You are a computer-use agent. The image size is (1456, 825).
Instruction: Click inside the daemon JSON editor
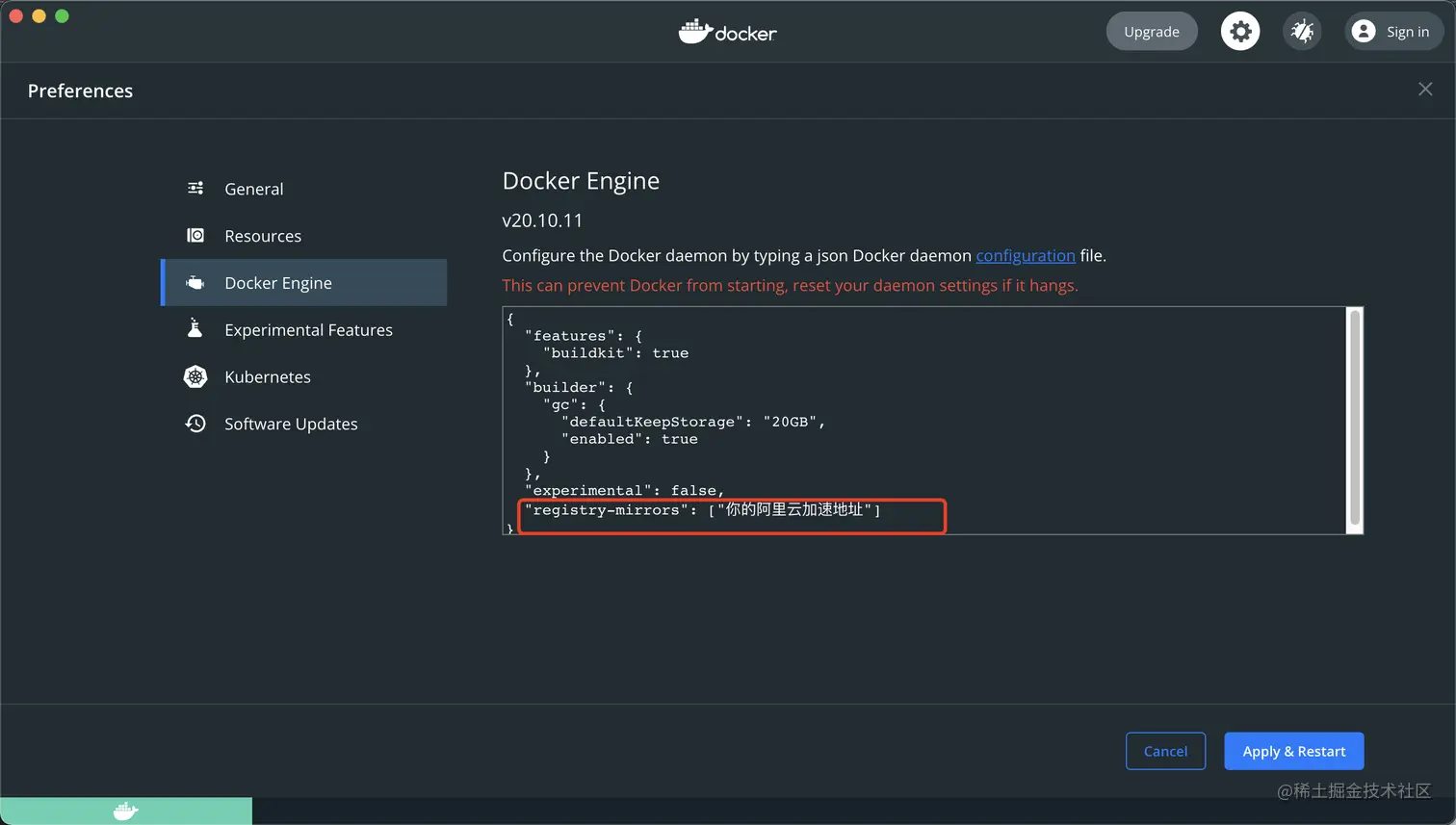click(963, 404)
